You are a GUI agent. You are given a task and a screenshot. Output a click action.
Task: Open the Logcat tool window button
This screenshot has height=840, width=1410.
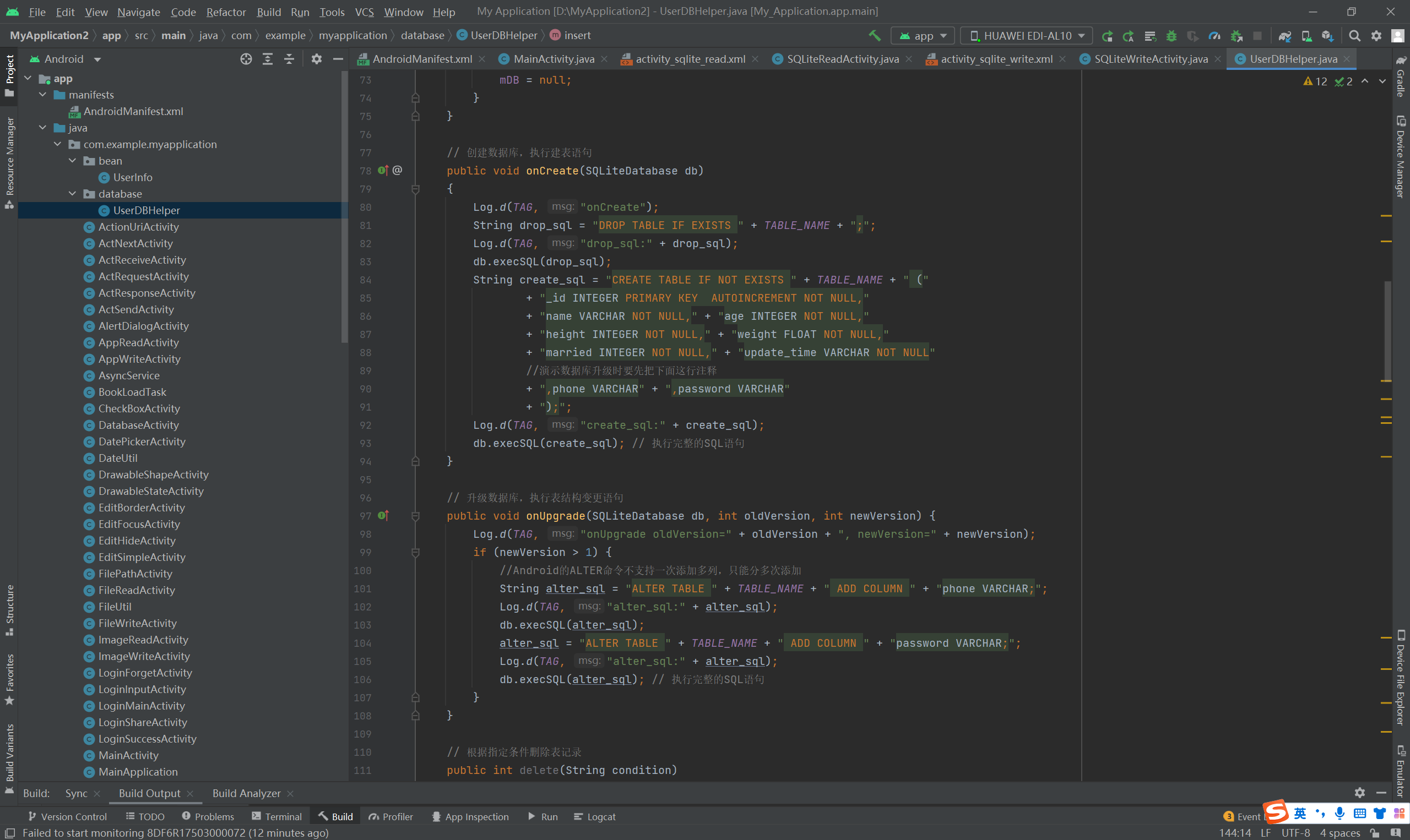click(594, 816)
